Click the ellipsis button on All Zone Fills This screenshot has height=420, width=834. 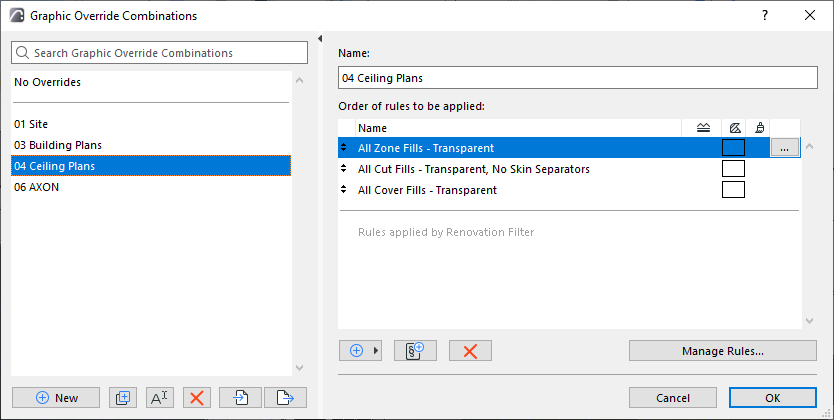785,148
